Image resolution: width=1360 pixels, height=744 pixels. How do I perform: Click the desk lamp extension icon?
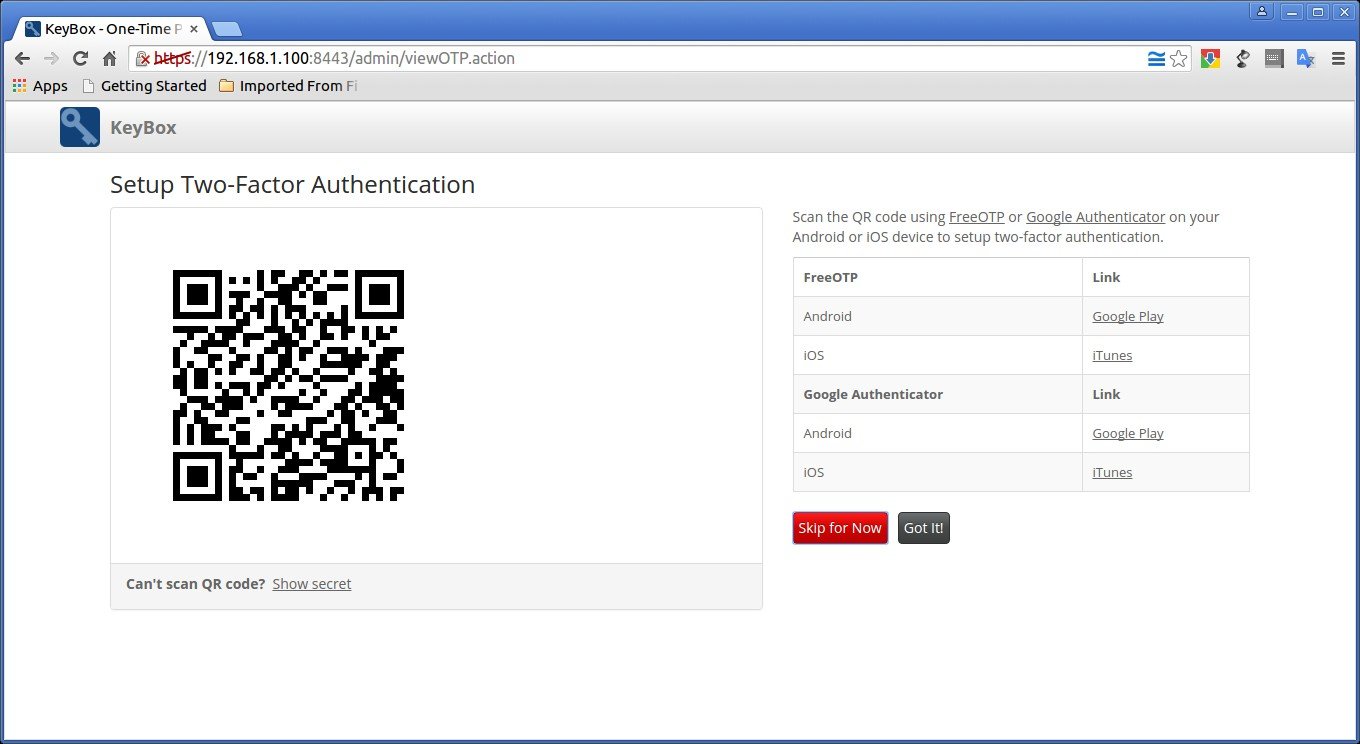tap(1242, 59)
